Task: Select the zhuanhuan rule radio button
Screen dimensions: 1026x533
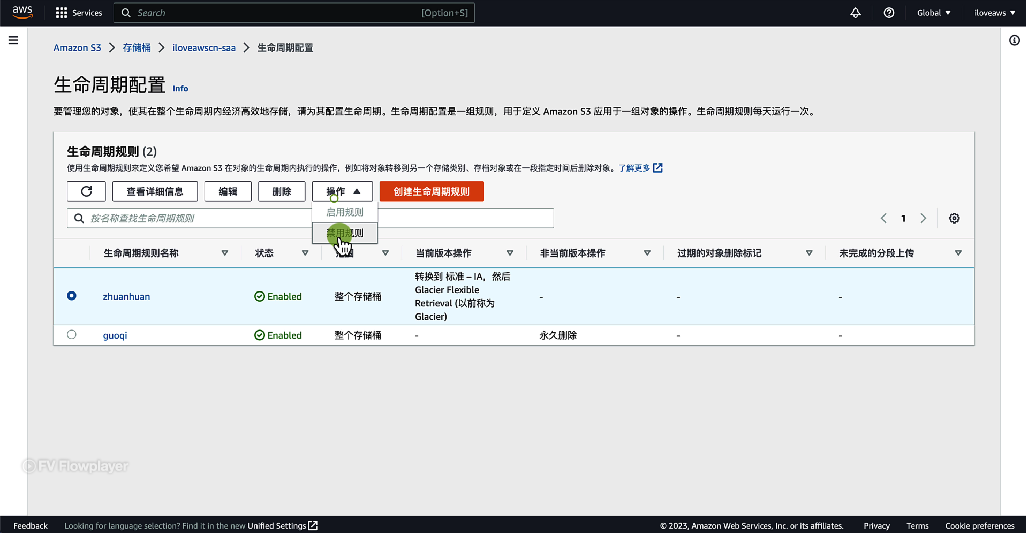Action: pos(71,296)
